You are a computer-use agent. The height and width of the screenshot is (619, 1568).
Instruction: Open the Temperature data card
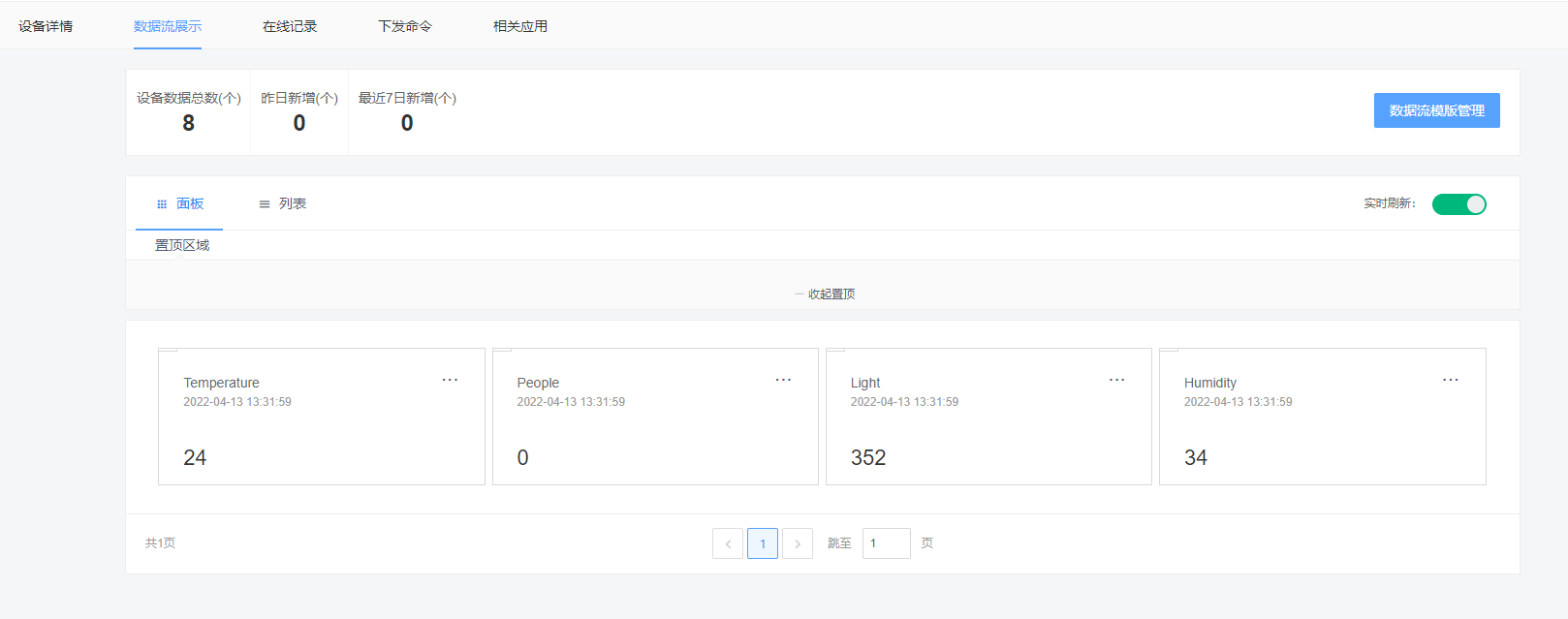(322, 417)
